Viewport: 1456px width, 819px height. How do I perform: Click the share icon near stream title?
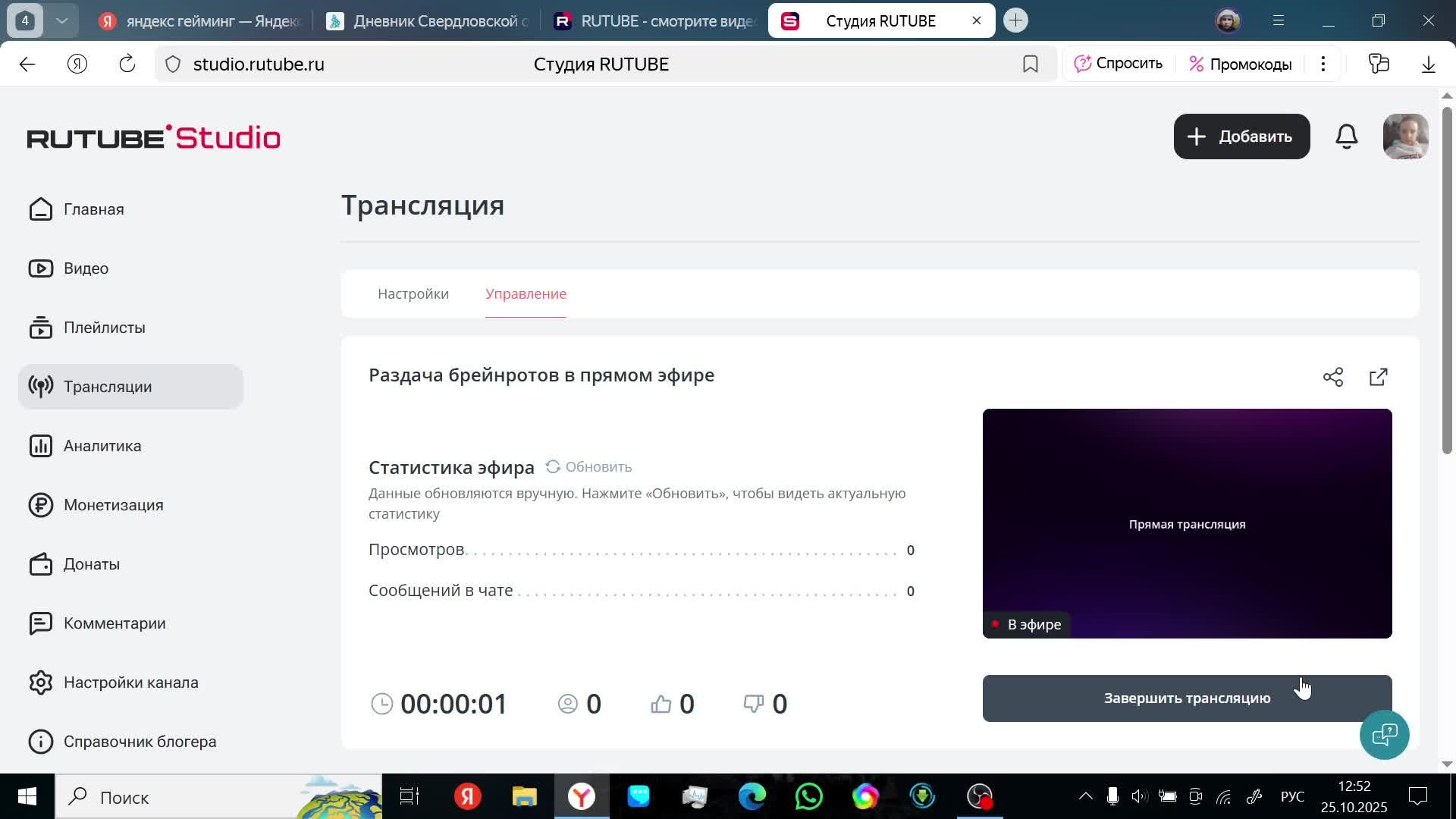[x=1335, y=377]
